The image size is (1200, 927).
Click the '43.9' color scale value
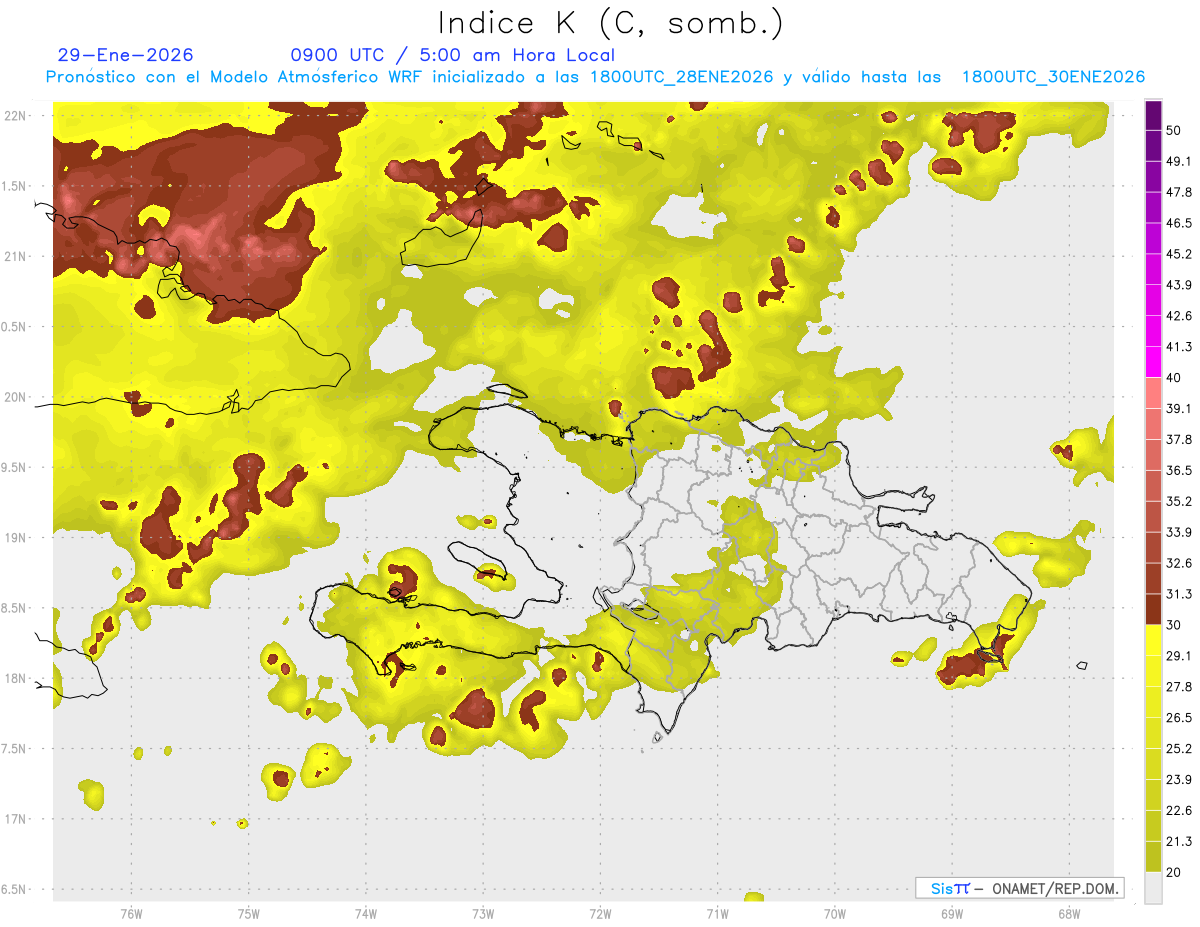pyautogui.click(x=1179, y=285)
